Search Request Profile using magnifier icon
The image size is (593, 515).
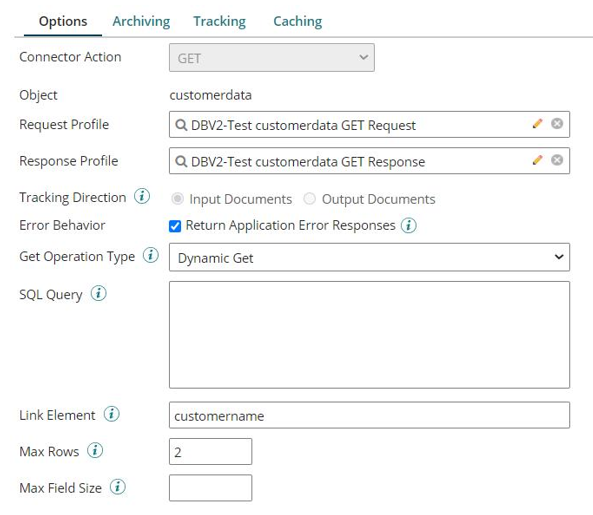(181, 125)
